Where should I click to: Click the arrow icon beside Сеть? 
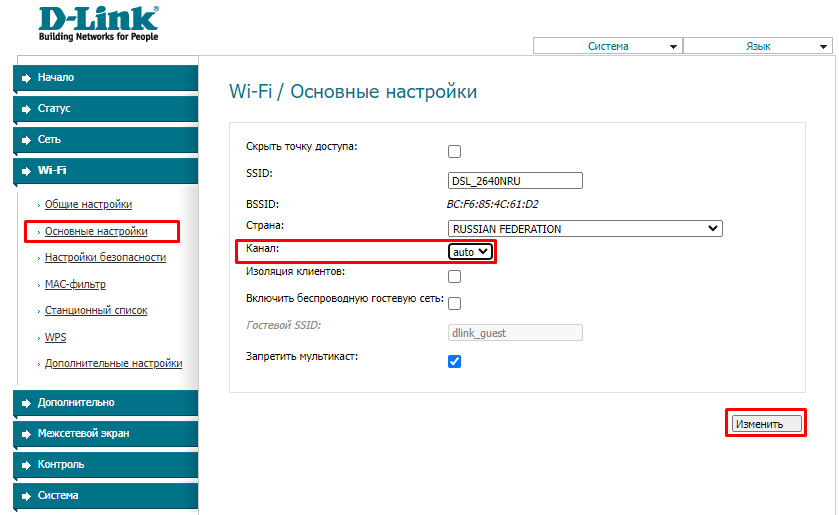pos(26,140)
